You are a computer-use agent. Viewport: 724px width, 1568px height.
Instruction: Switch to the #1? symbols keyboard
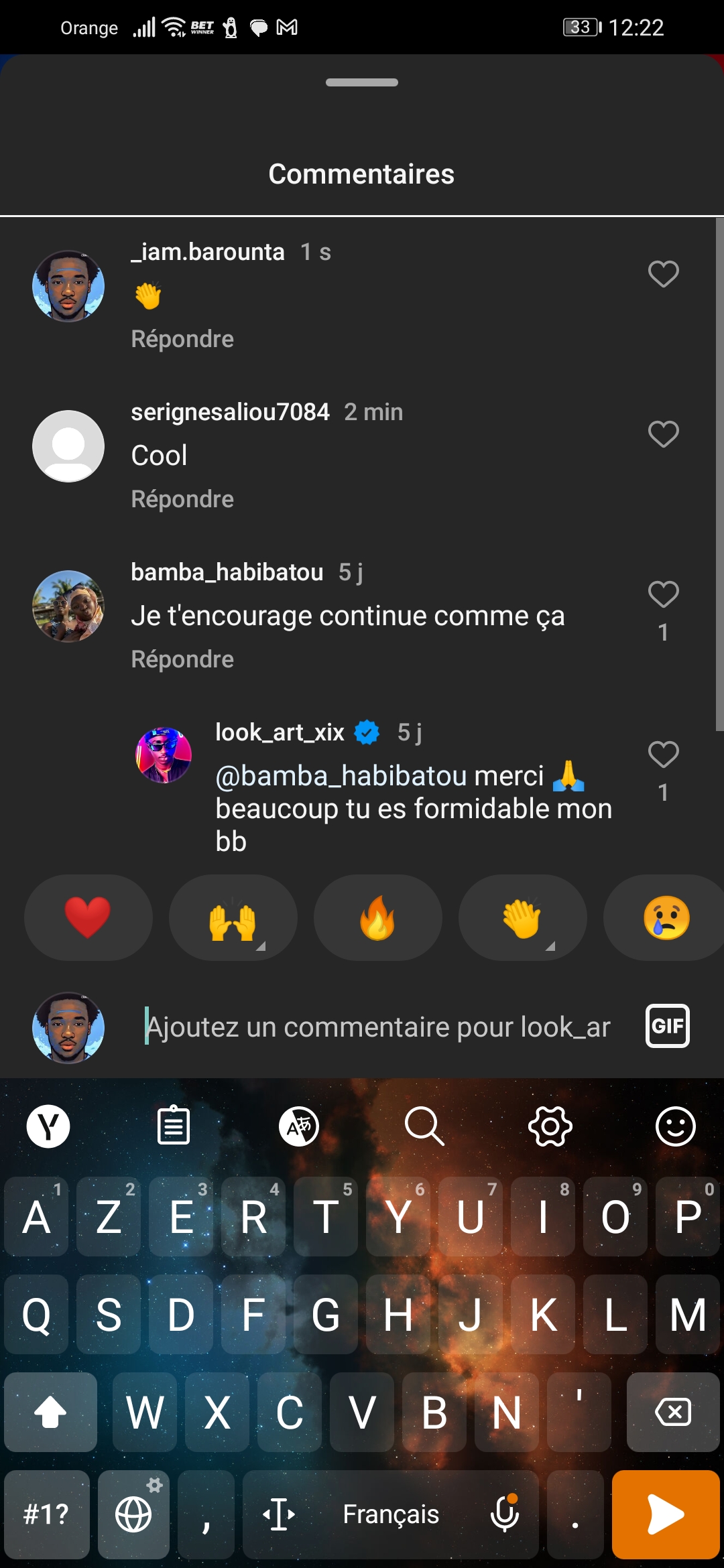pyautogui.click(x=46, y=1514)
